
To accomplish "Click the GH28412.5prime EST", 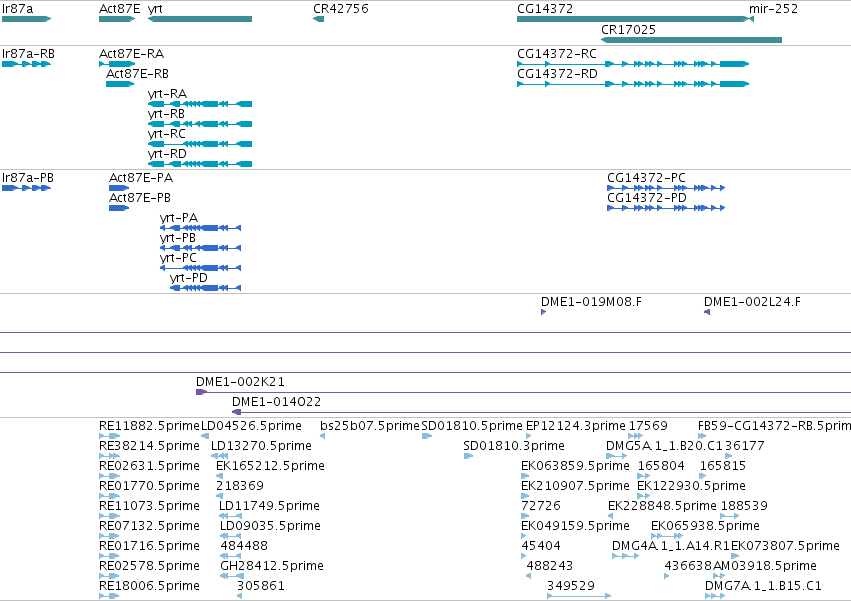I will coord(232,576).
